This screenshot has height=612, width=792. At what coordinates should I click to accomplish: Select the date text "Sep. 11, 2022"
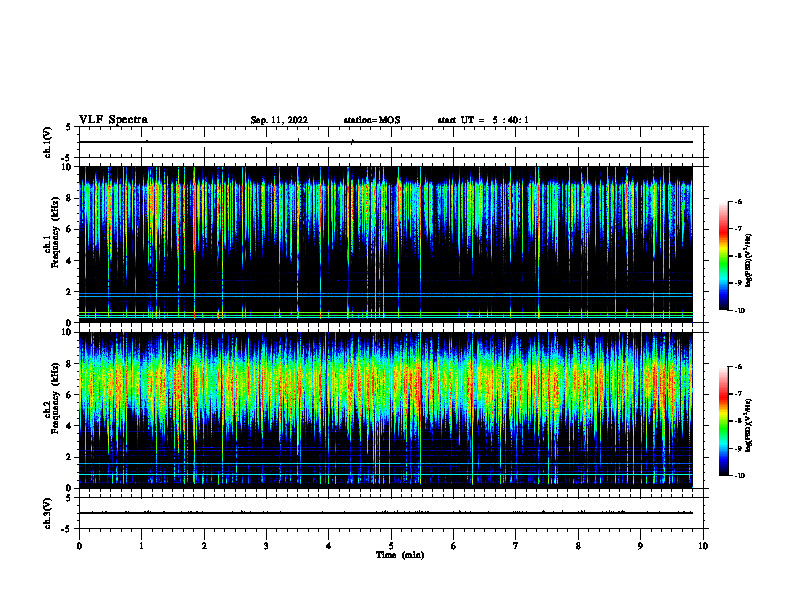(x=279, y=120)
